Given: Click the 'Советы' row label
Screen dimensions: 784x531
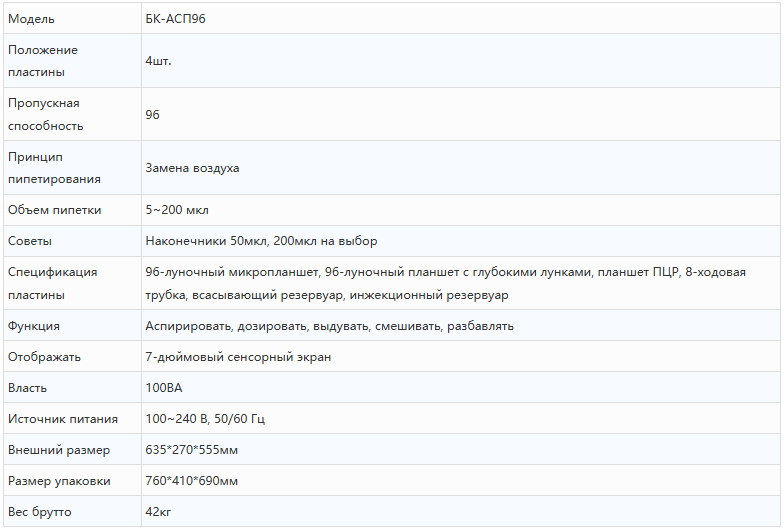Looking at the screenshot, I should 30,241.
